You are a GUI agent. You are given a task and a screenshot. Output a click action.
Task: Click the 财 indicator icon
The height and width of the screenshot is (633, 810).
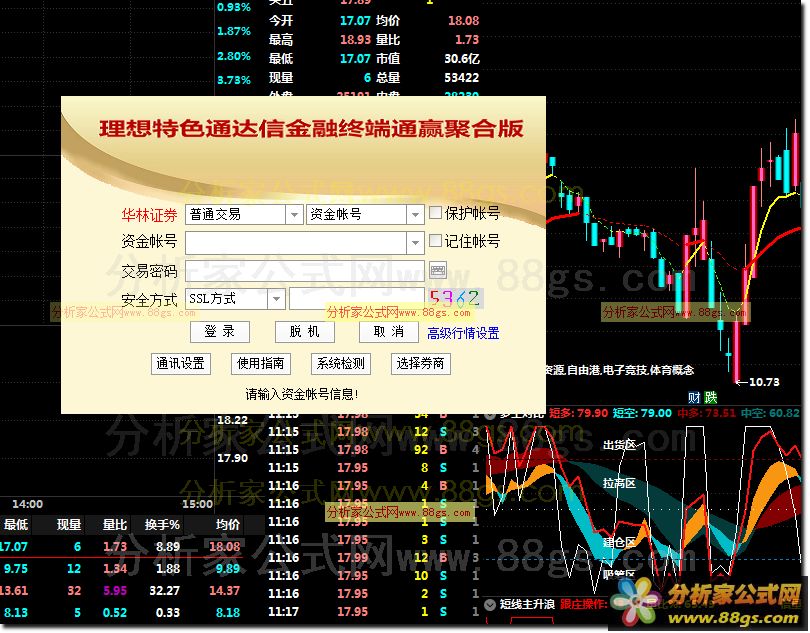click(694, 397)
